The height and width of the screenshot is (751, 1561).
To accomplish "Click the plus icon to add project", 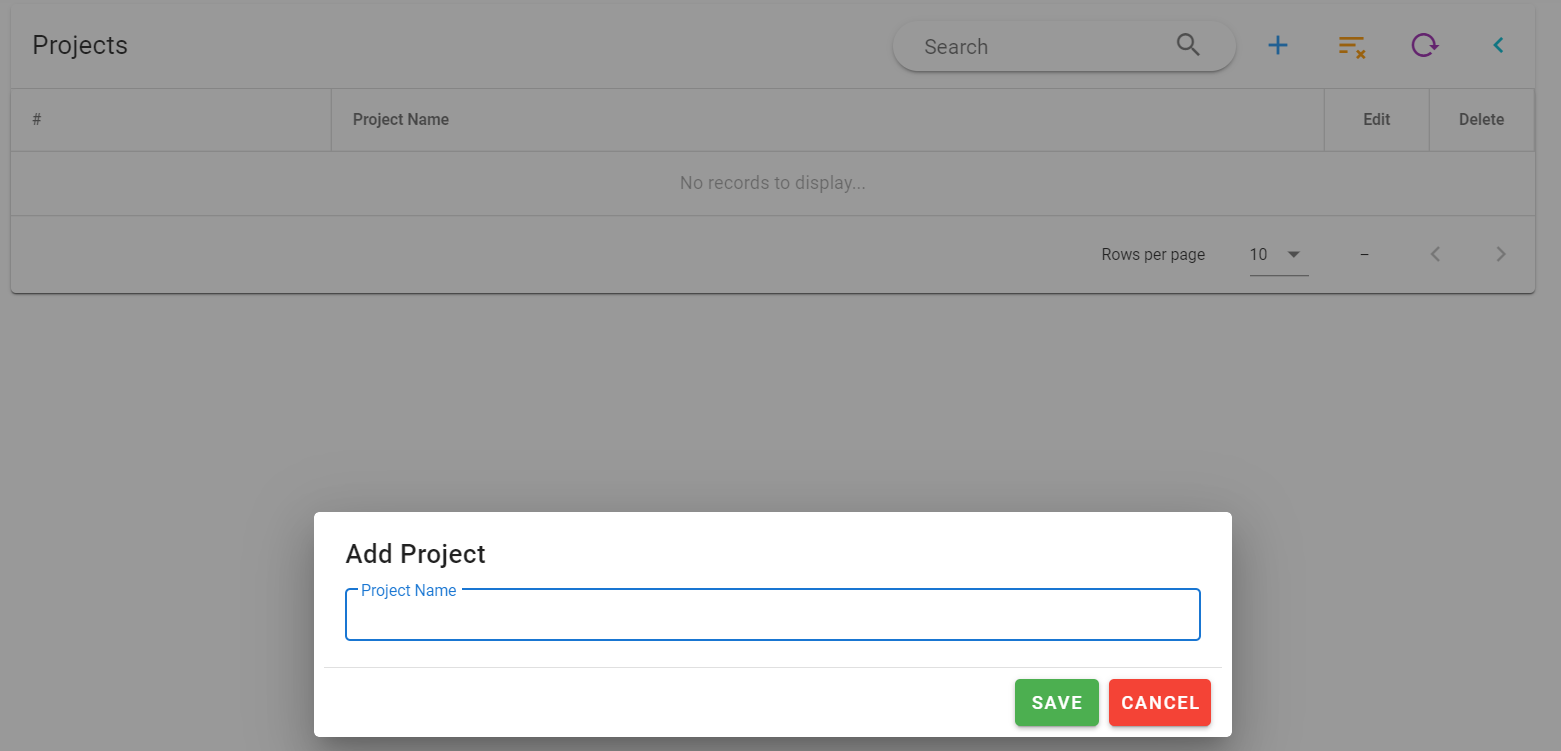I will click(x=1278, y=45).
